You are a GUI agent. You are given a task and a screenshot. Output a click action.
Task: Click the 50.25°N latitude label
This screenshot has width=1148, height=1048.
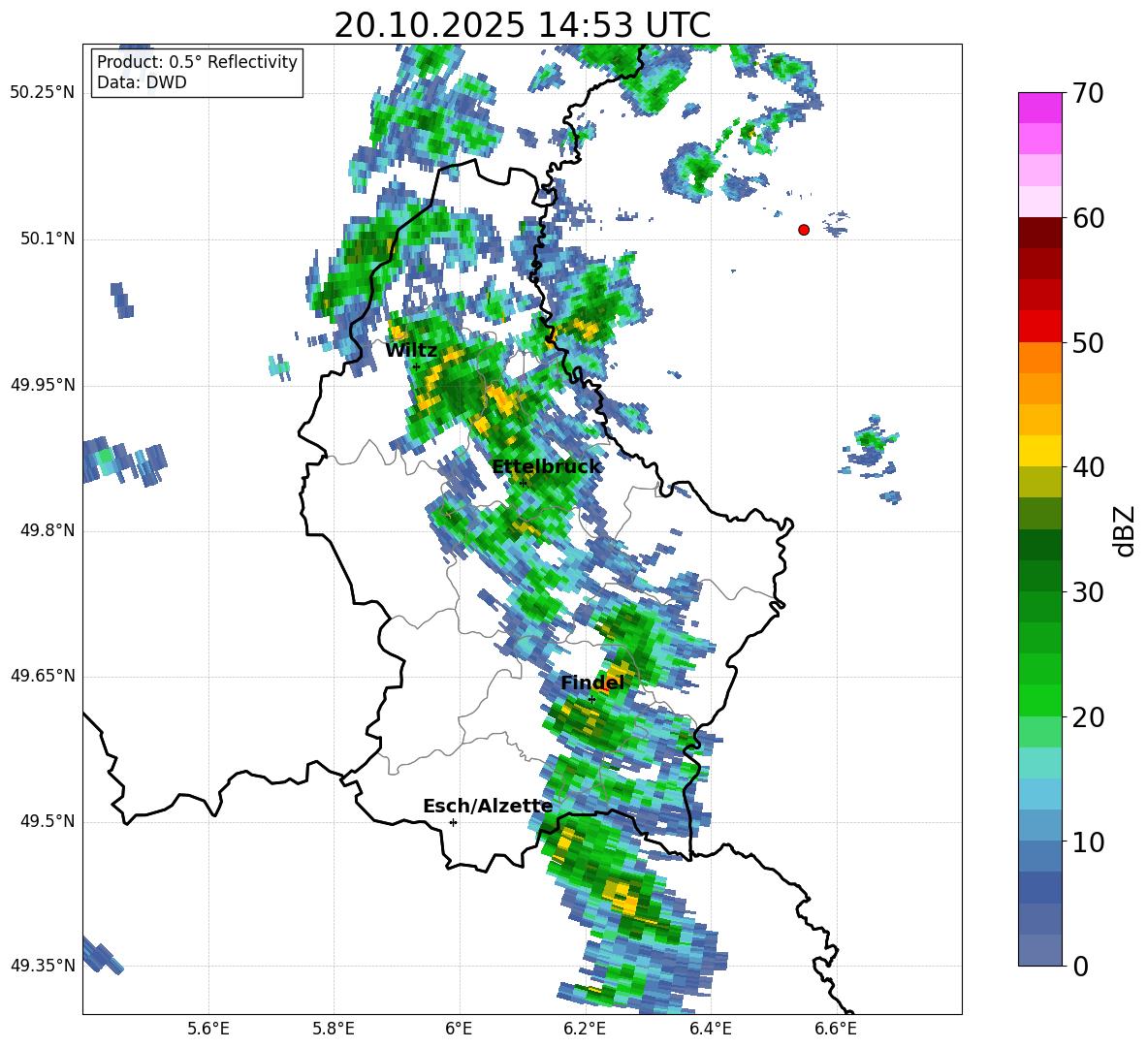[x=43, y=93]
